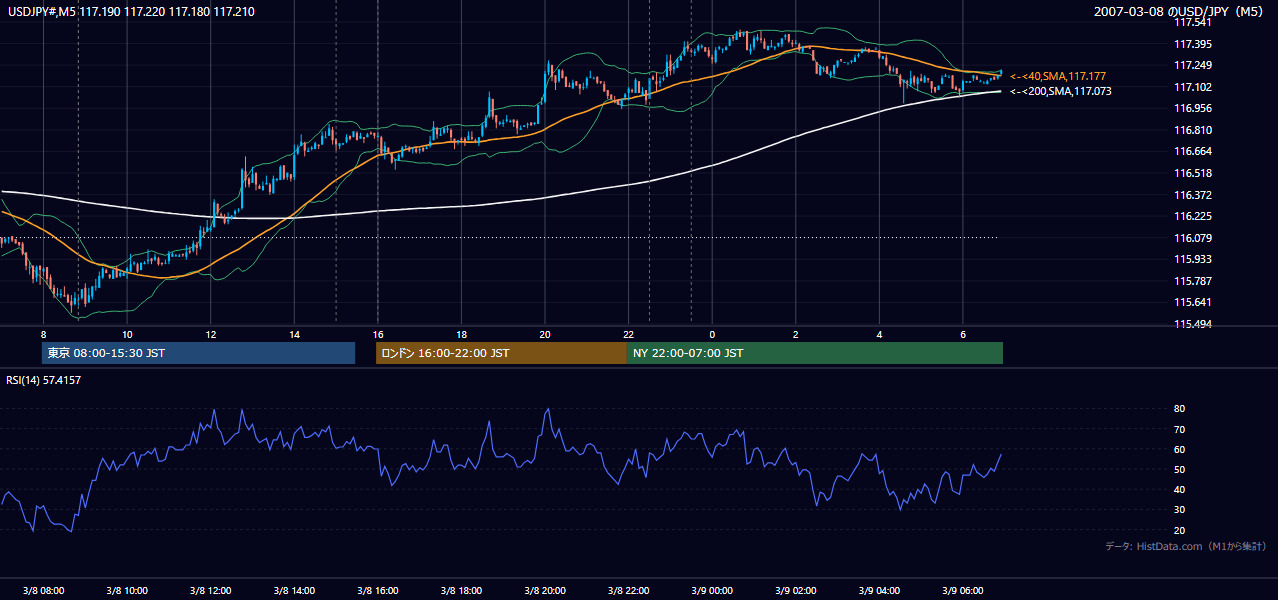The image size is (1278, 600).
Task: Click price axis value 116.225
Action: tap(1193, 216)
